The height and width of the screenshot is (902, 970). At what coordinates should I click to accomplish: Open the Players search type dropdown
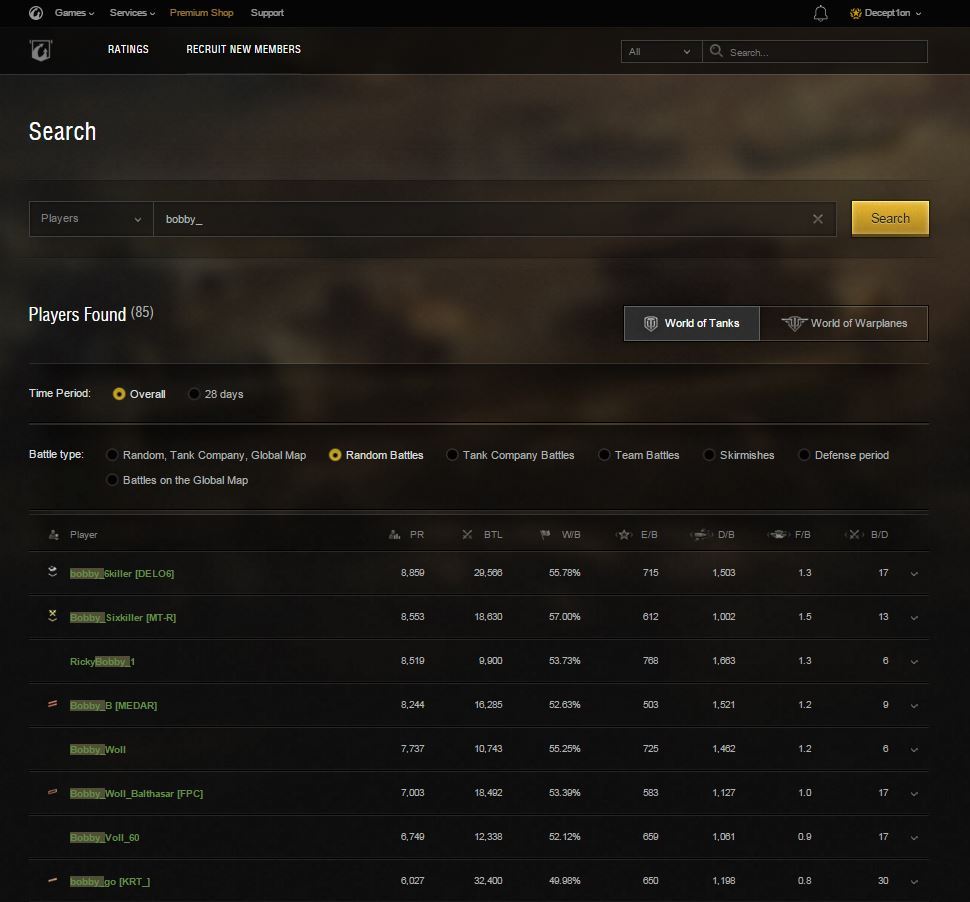(x=90, y=219)
